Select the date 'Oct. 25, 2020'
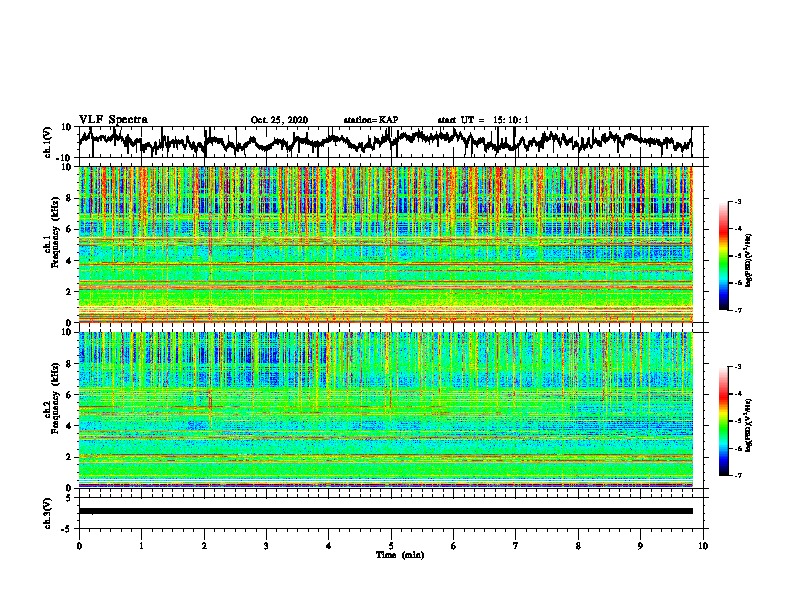Screen dimensions: 792x612 coord(279,120)
